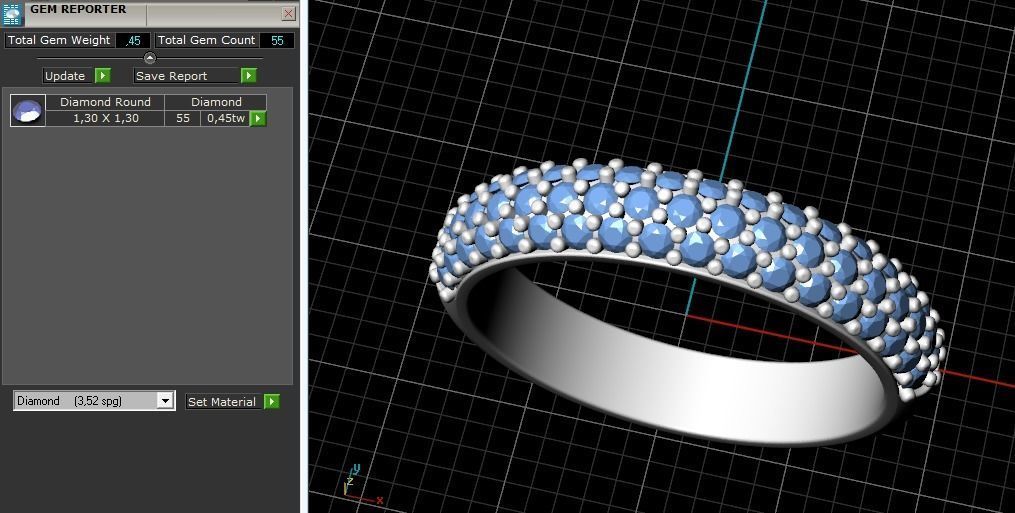Click the Total Gem Weight value field
Image resolution: width=1015 pixels, height=513 pixels.
click(x=133, y=40)
